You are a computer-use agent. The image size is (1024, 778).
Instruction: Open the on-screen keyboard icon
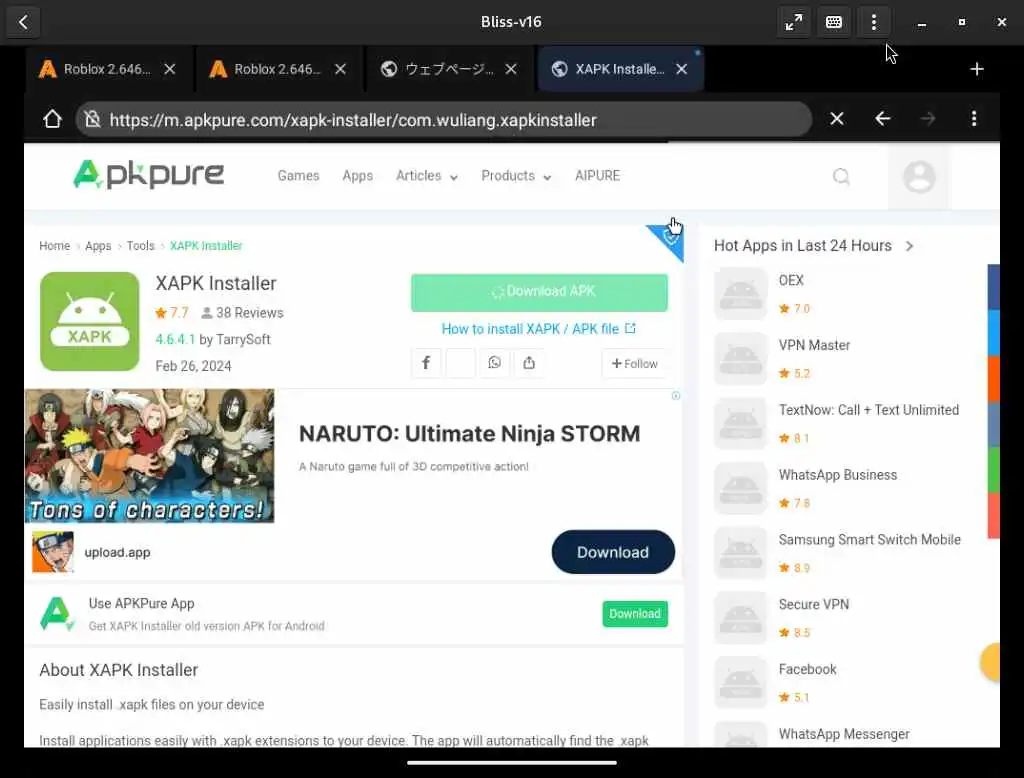point(833,22)
